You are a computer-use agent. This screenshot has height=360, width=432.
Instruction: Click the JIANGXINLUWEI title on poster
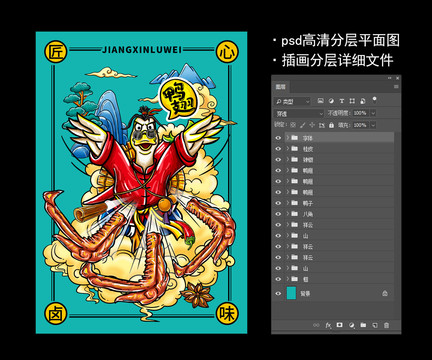[142, 50]
